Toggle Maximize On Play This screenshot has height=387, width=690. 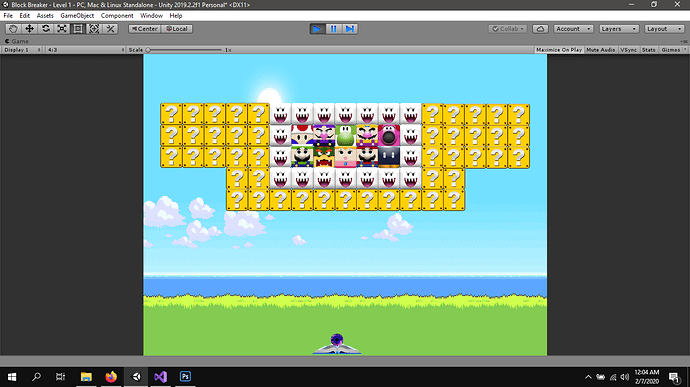pyautogui.click(x=559, y=50)
